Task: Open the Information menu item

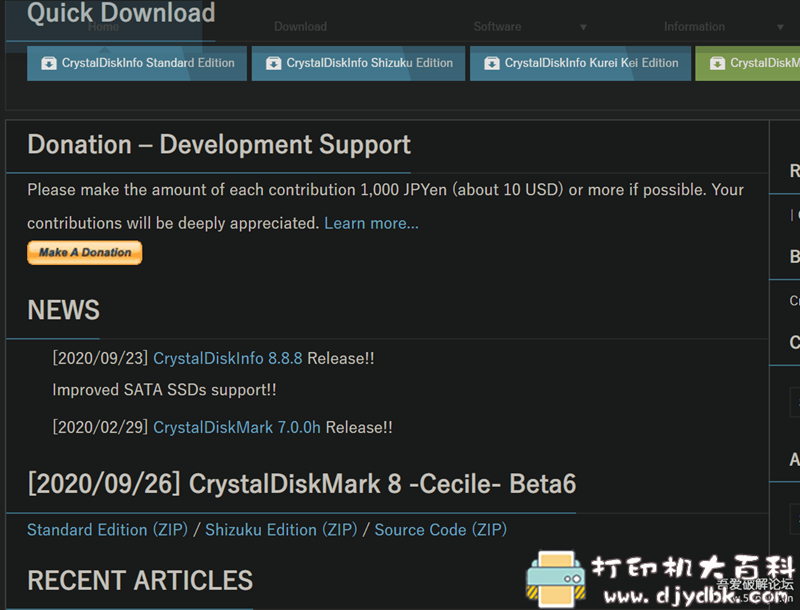Action: pos(694,27)
